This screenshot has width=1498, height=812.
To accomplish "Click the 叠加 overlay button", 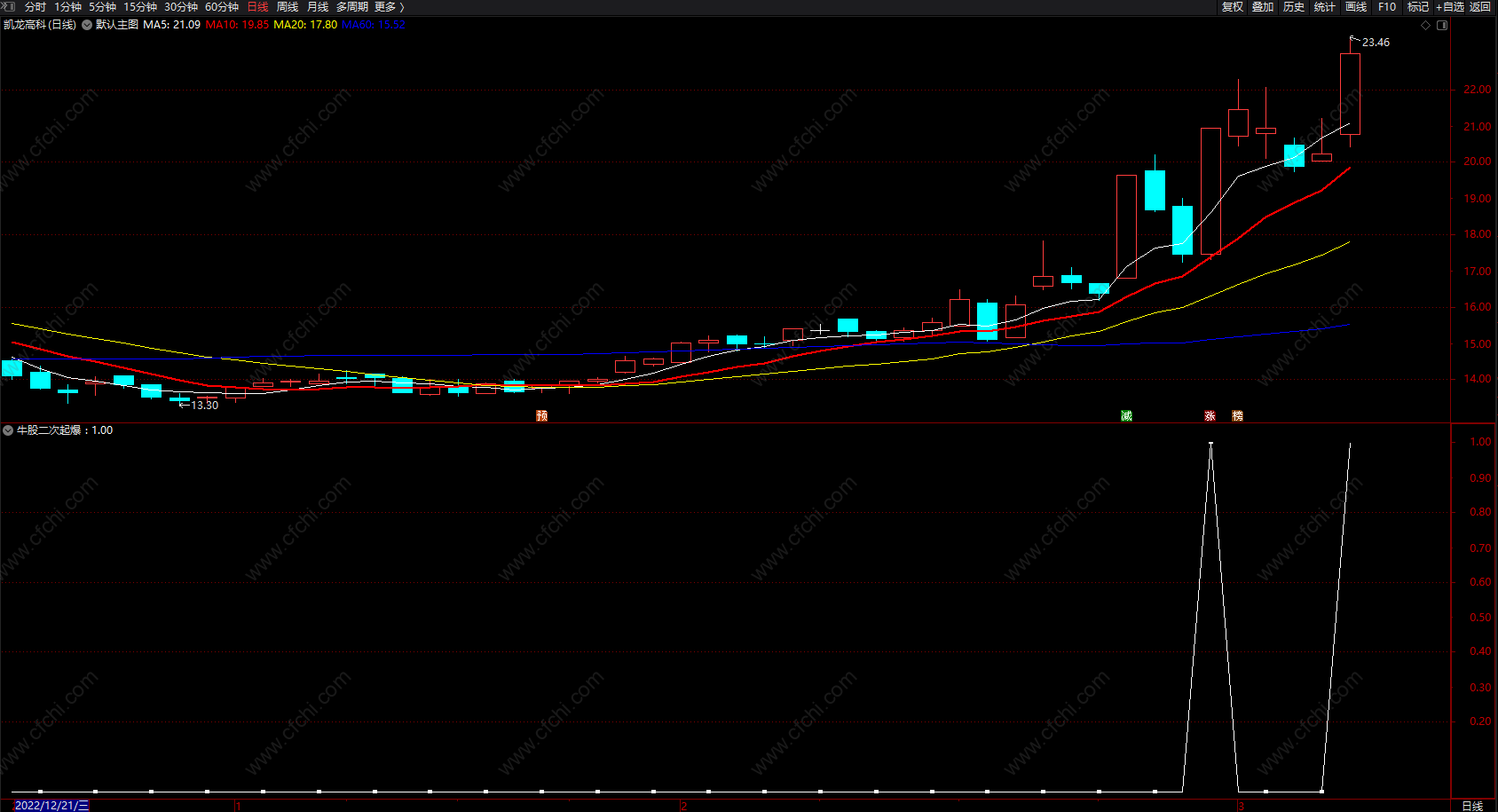I will pos(1263,7).
